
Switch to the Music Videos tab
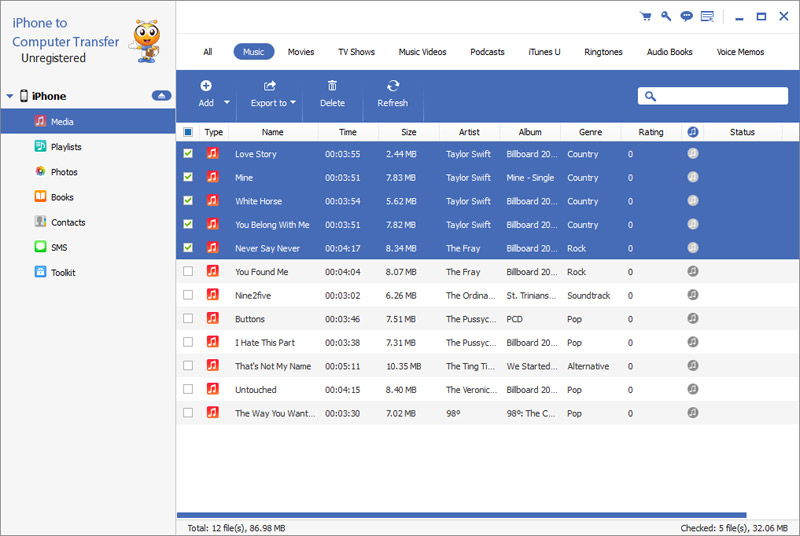pos(422,52)
